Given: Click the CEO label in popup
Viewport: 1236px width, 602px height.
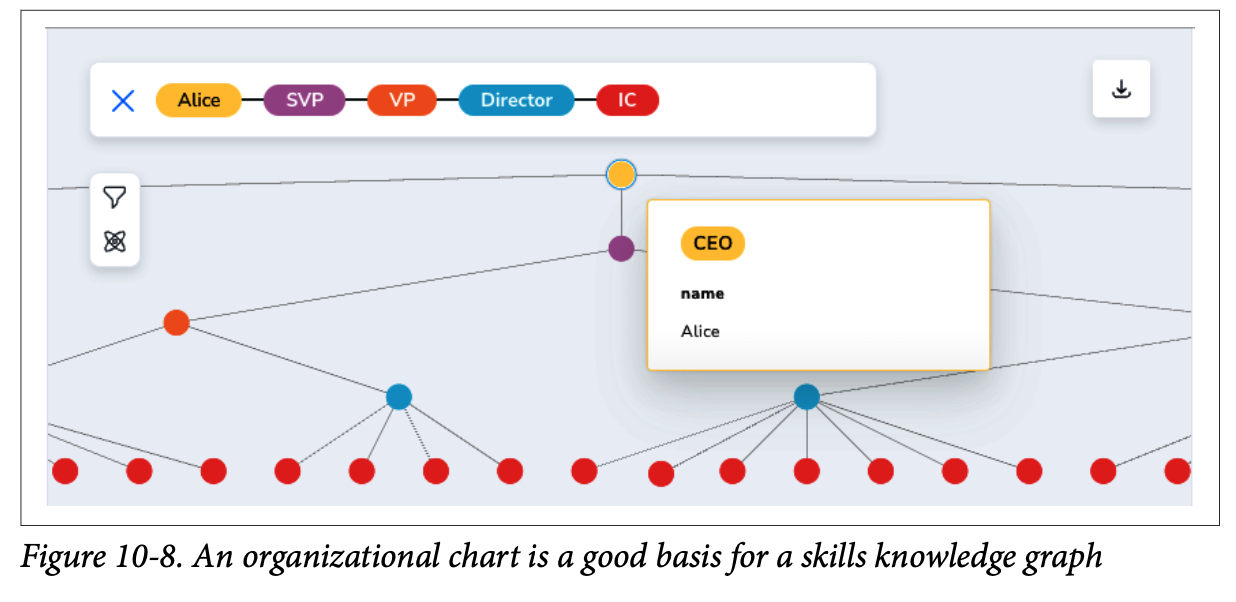Looking at the screenshot, I should [713, 243].
